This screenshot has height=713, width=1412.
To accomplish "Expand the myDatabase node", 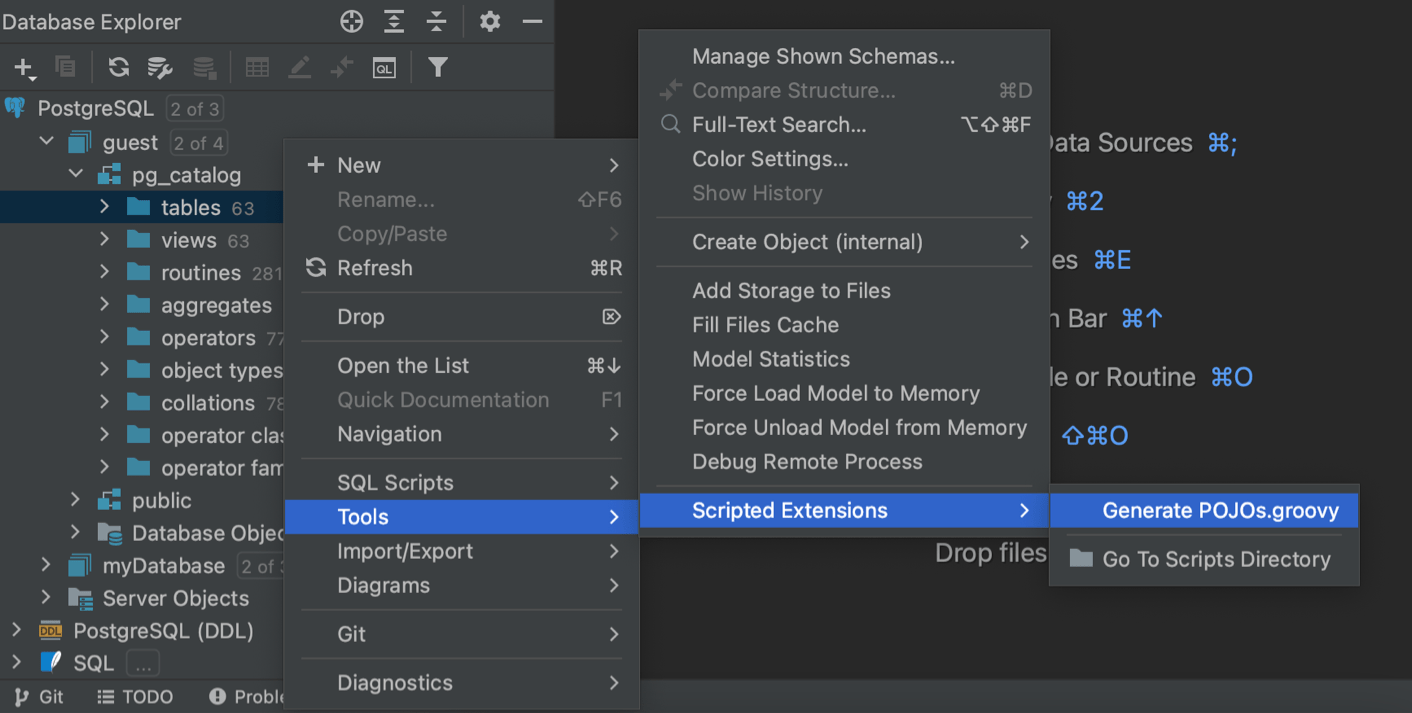I will 46,566.
